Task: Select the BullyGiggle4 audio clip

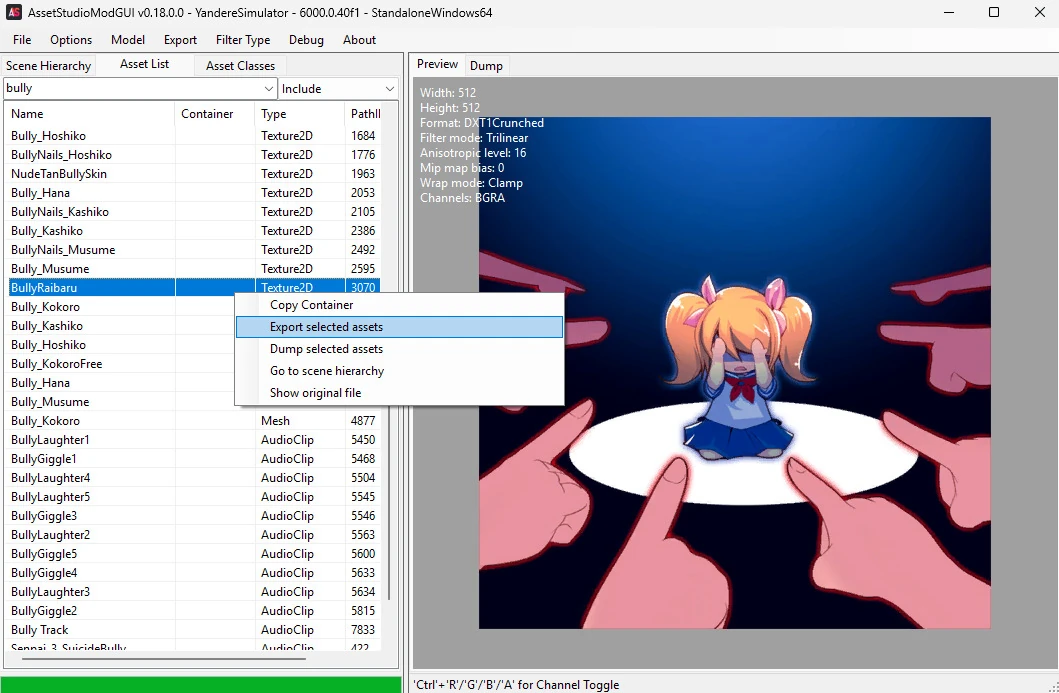Action: [195, 573]
